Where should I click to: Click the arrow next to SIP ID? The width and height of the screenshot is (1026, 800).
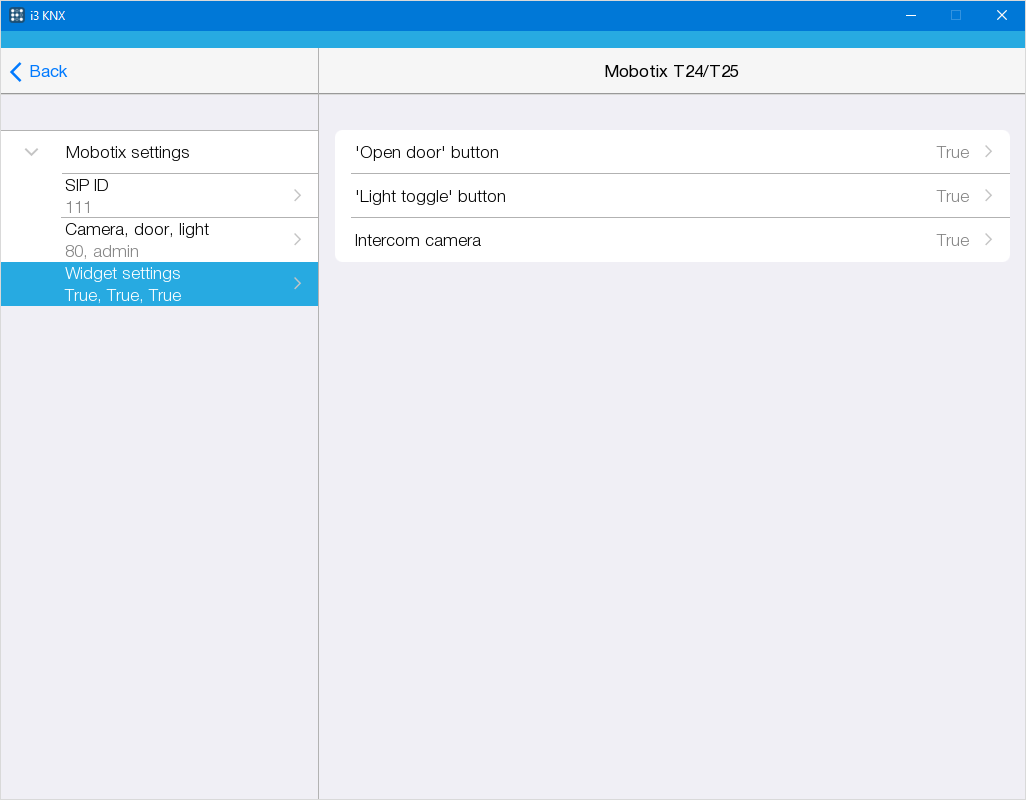tap(297, 196)
